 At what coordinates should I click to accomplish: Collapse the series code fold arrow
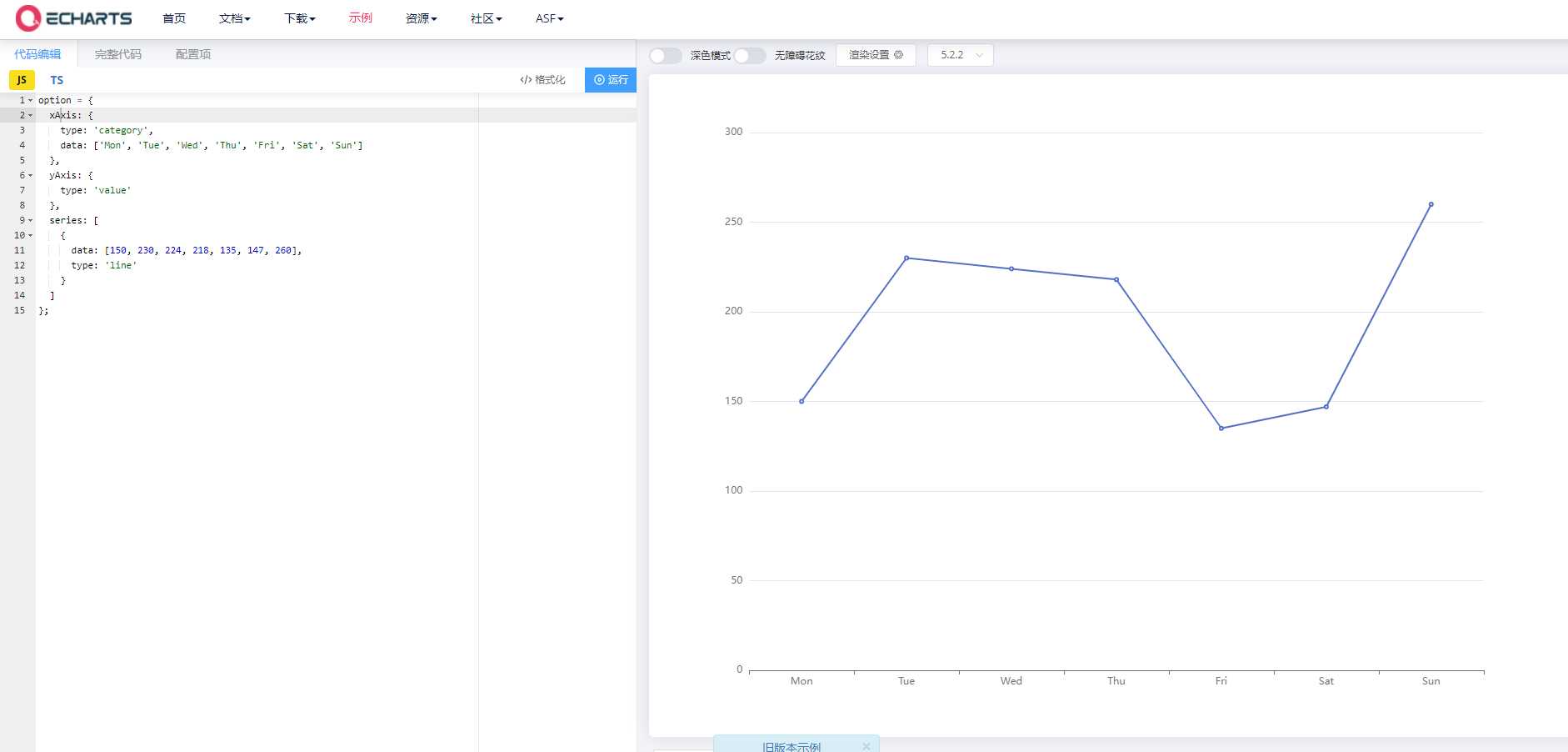pyautogui.click(x=31, y=221)
